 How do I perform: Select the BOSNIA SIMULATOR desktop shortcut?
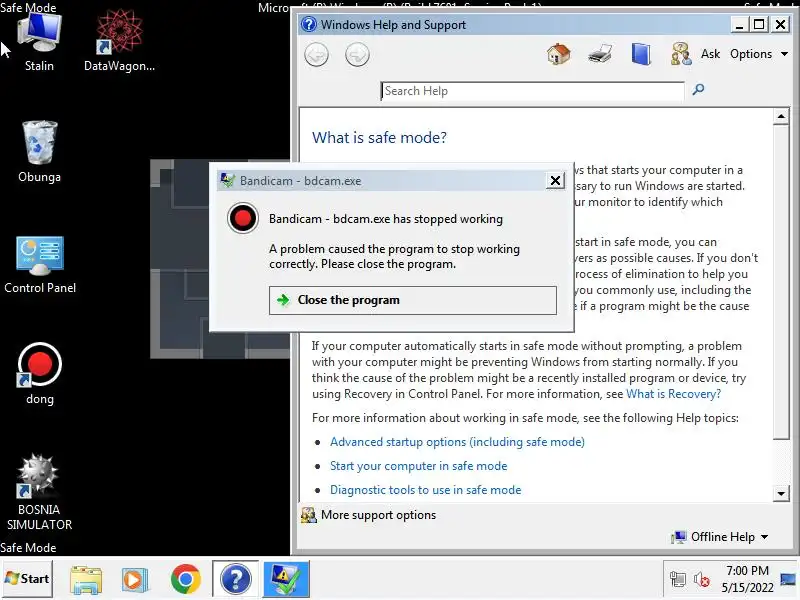click(x=39, y=492)
